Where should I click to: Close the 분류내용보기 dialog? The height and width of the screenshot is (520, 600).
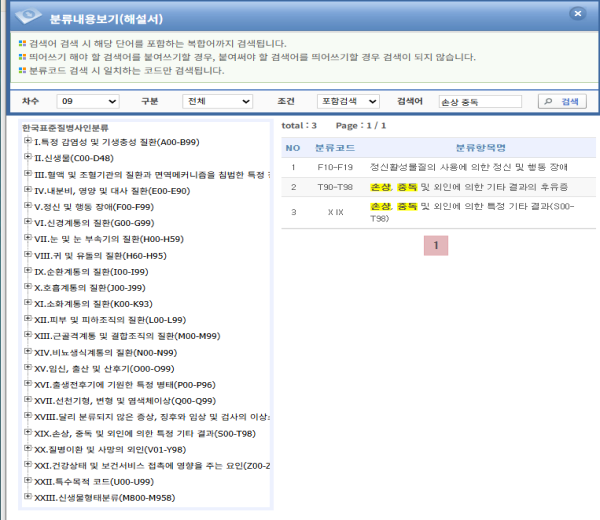577,14
